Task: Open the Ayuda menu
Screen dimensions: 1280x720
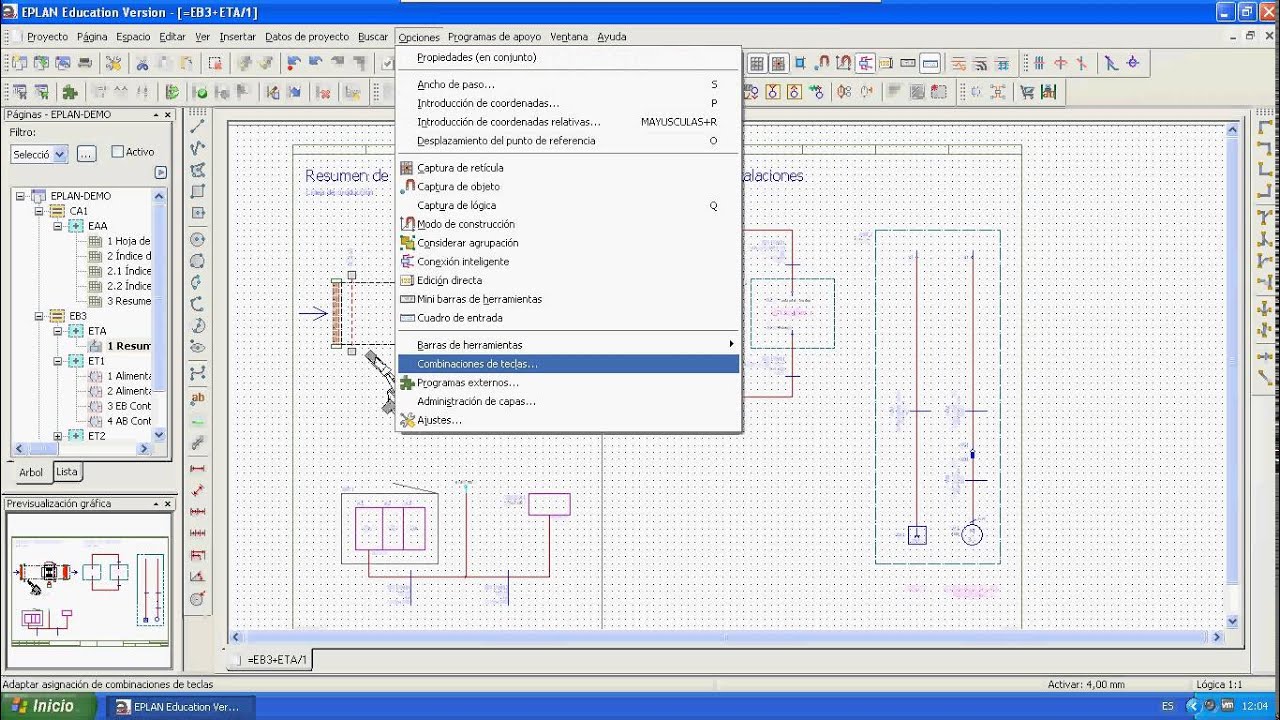Action: coord(612,37)
